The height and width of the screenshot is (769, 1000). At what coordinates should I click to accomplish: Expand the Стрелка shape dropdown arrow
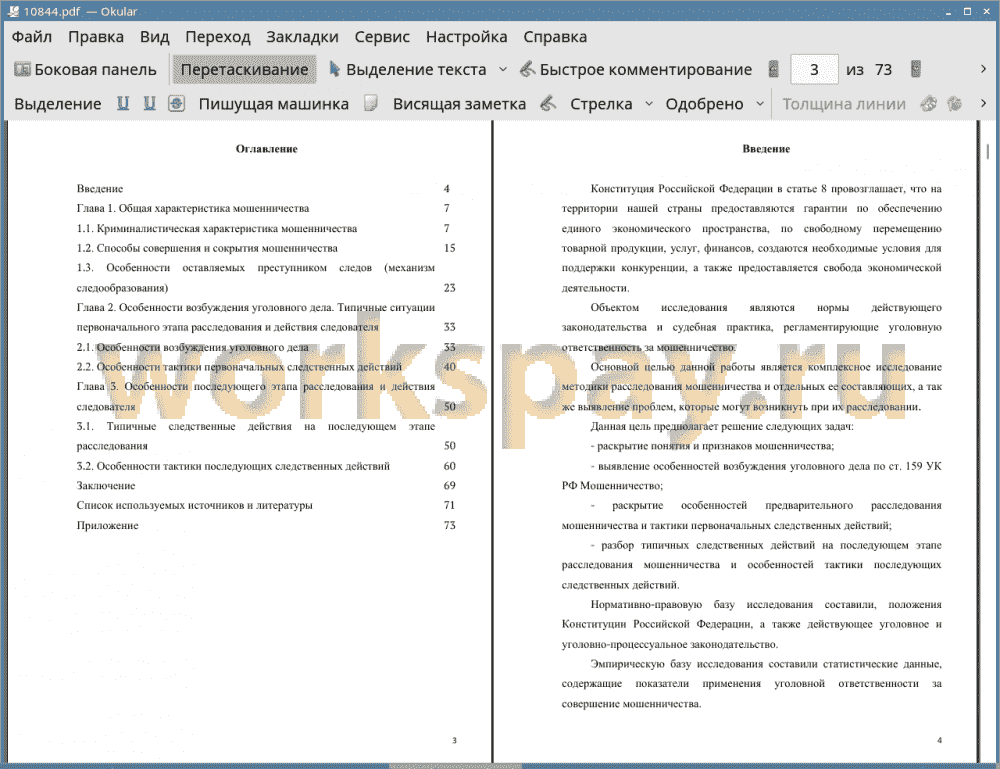[x=649, y=104]
